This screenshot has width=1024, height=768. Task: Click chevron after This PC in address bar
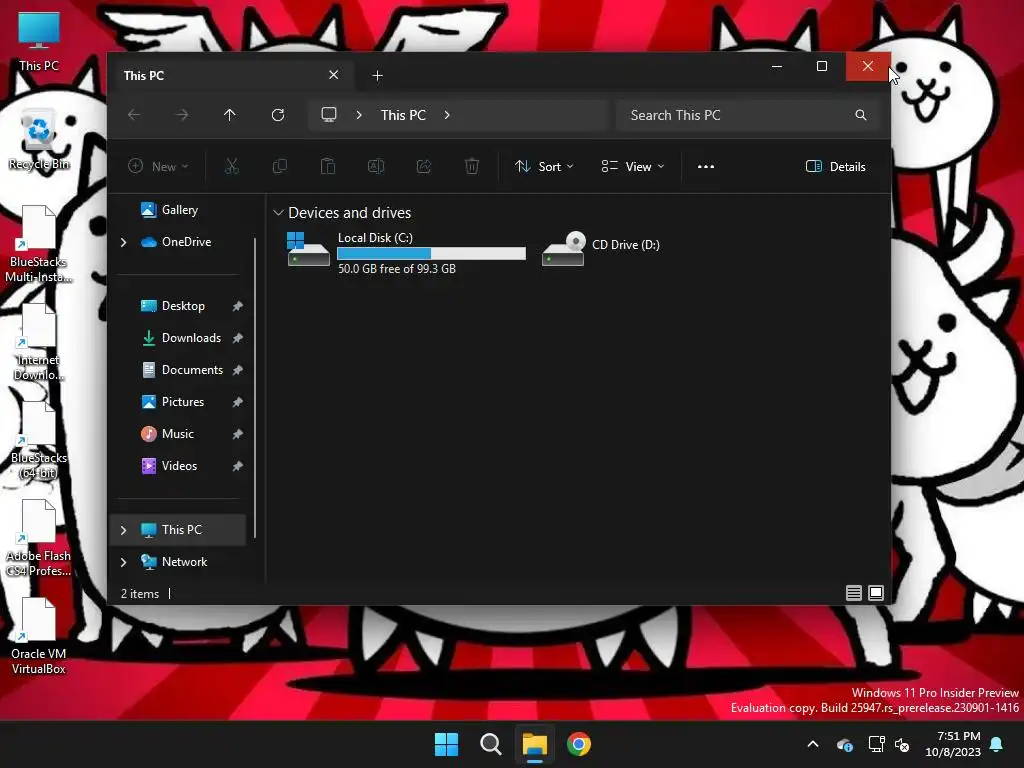pyautogui.click(x=447, y=115)
